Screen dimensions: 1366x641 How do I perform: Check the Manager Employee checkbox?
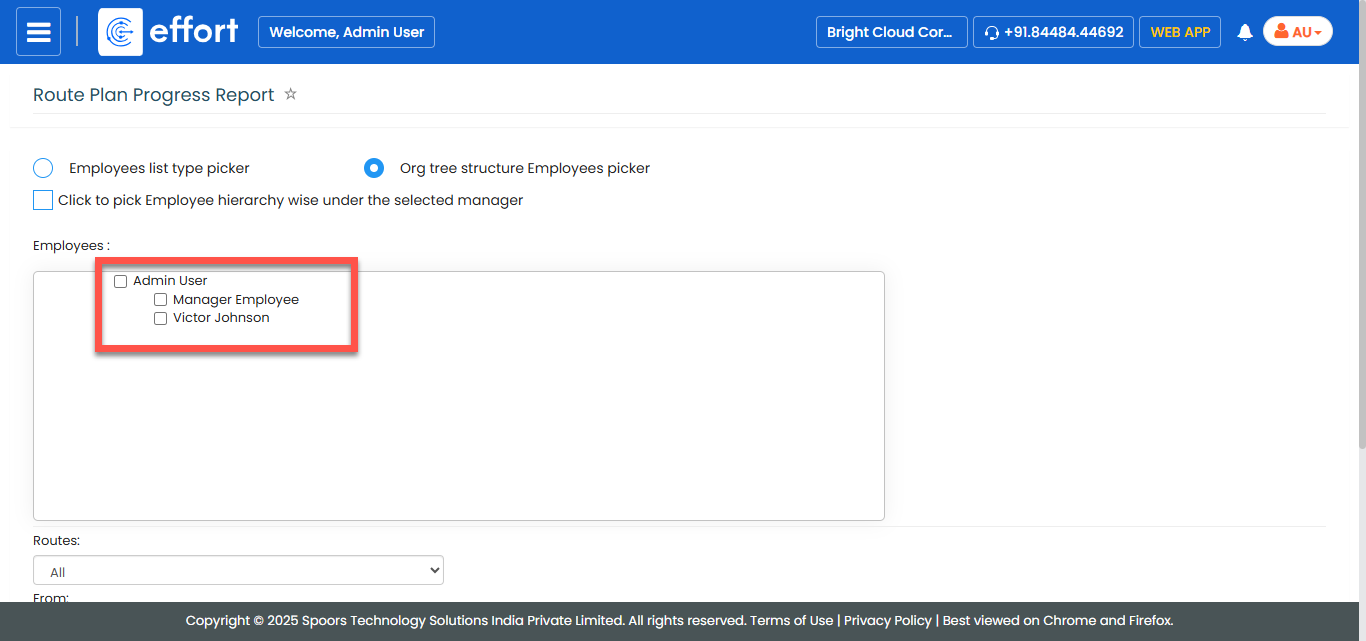pyautogui.click(x=160, y=300)
